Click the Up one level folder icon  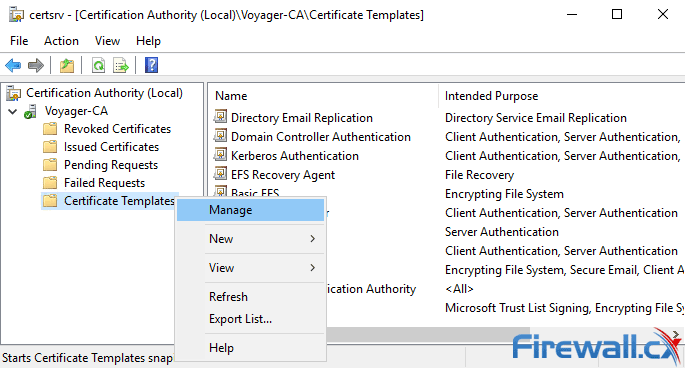pos(67,66)
